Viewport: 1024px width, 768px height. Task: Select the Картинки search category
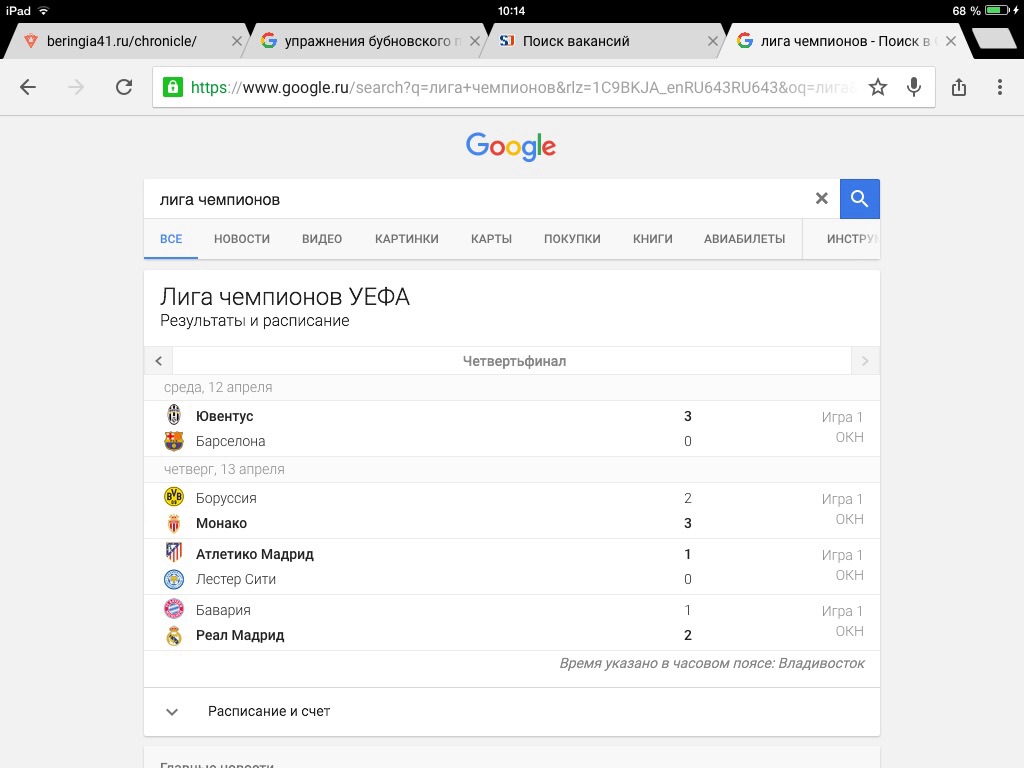407,239
